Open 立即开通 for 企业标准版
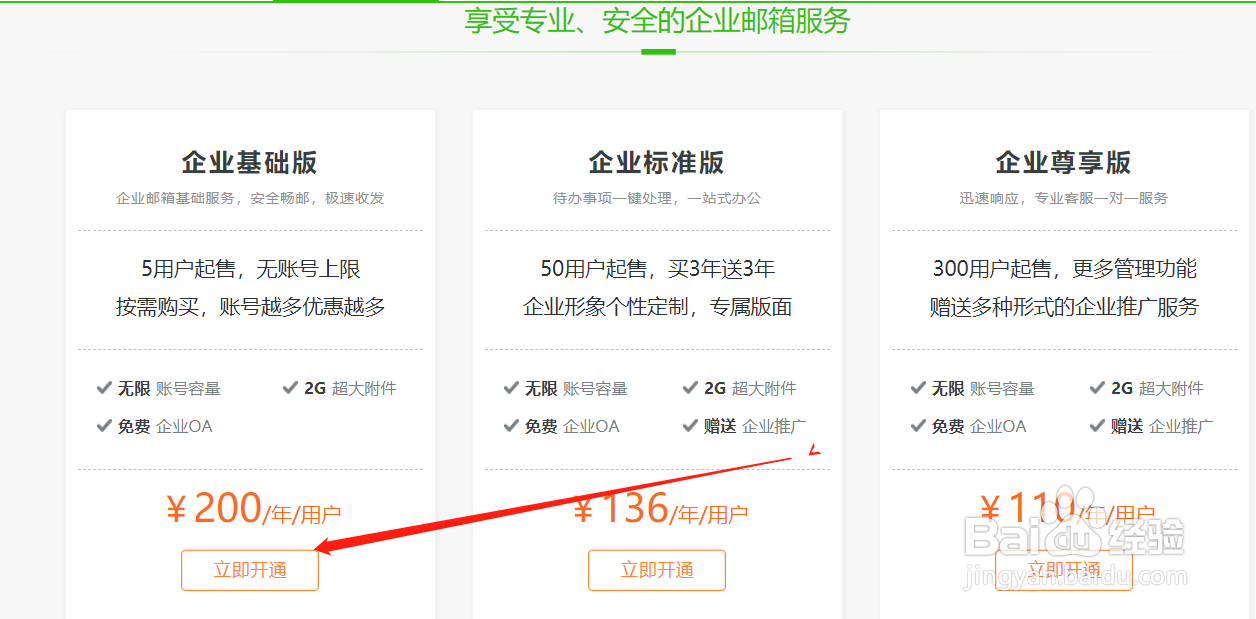Screen dimensions: 1256x619 click(656, 570)
